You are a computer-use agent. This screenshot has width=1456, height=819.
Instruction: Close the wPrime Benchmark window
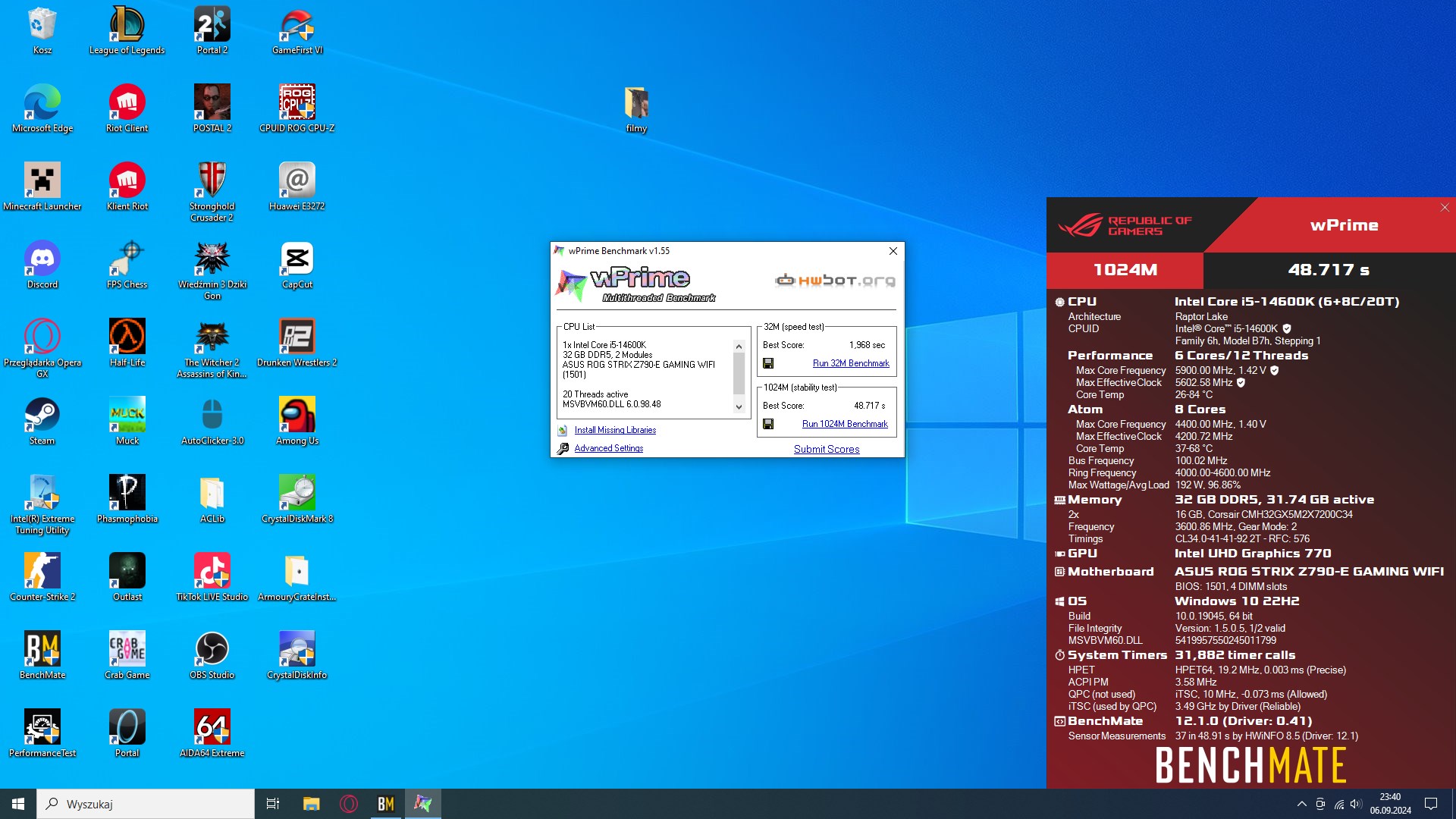[x=893, y=251]
